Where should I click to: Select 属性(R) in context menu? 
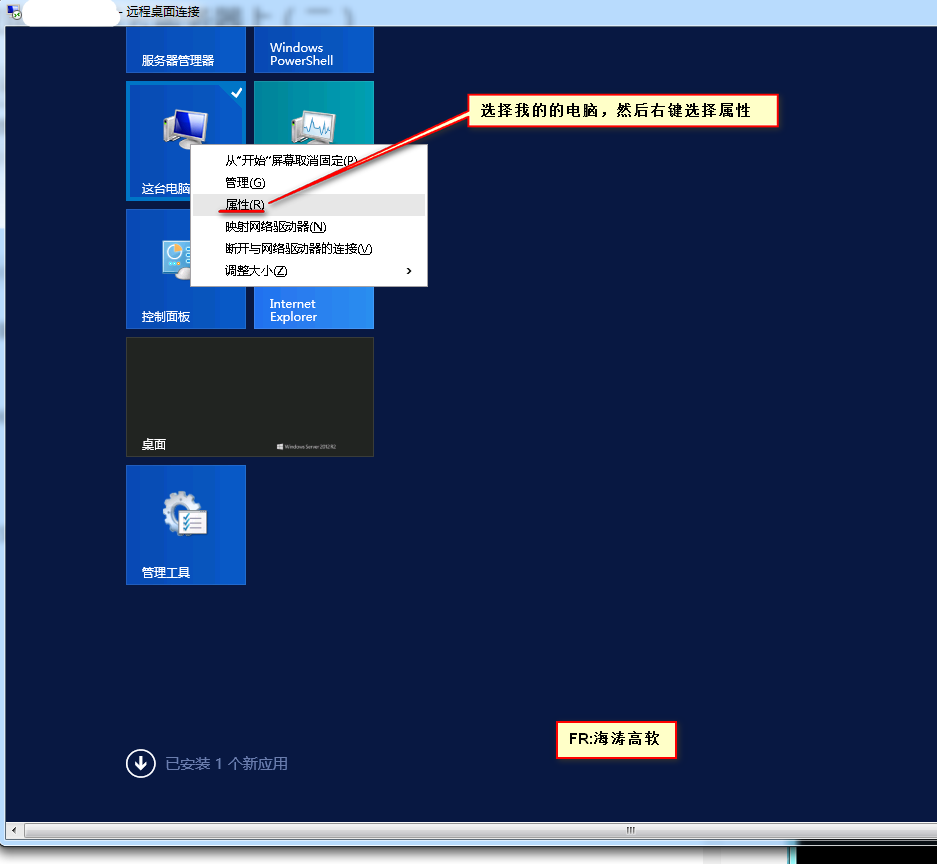click(x=308, y=204)
